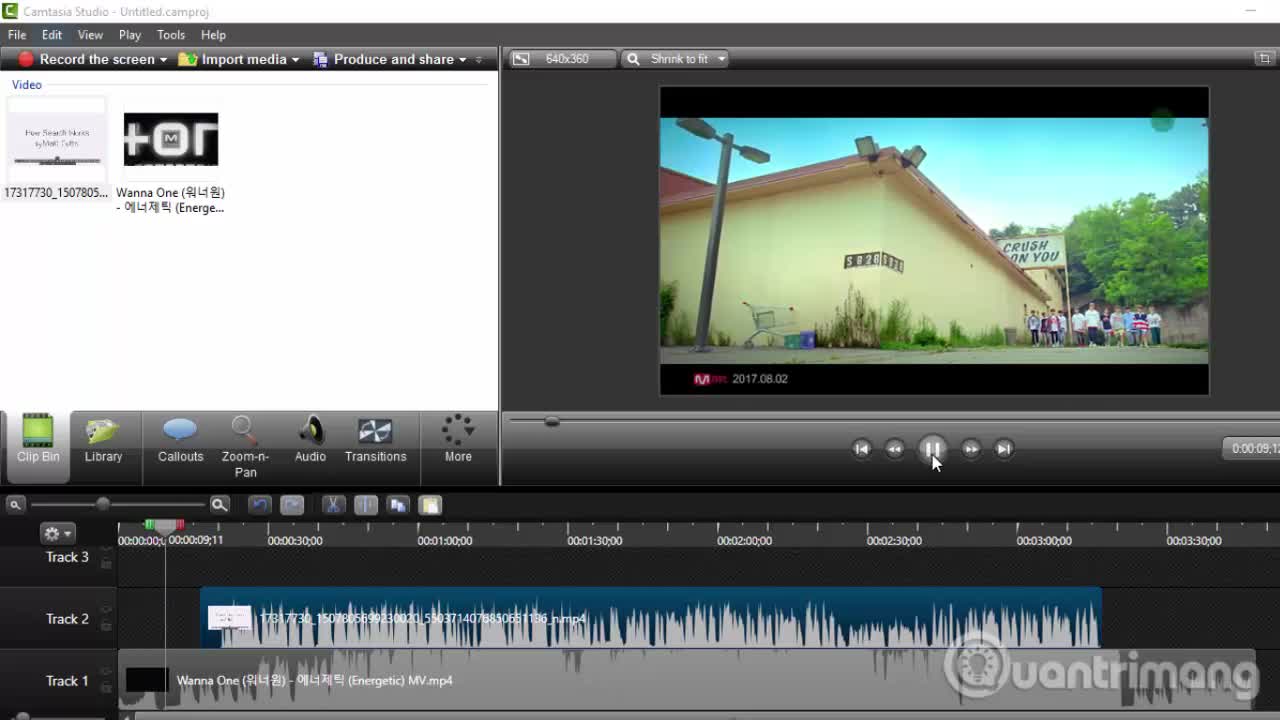Toggle Track 3 lock
1280x720 pixels.
coord(106,563)
